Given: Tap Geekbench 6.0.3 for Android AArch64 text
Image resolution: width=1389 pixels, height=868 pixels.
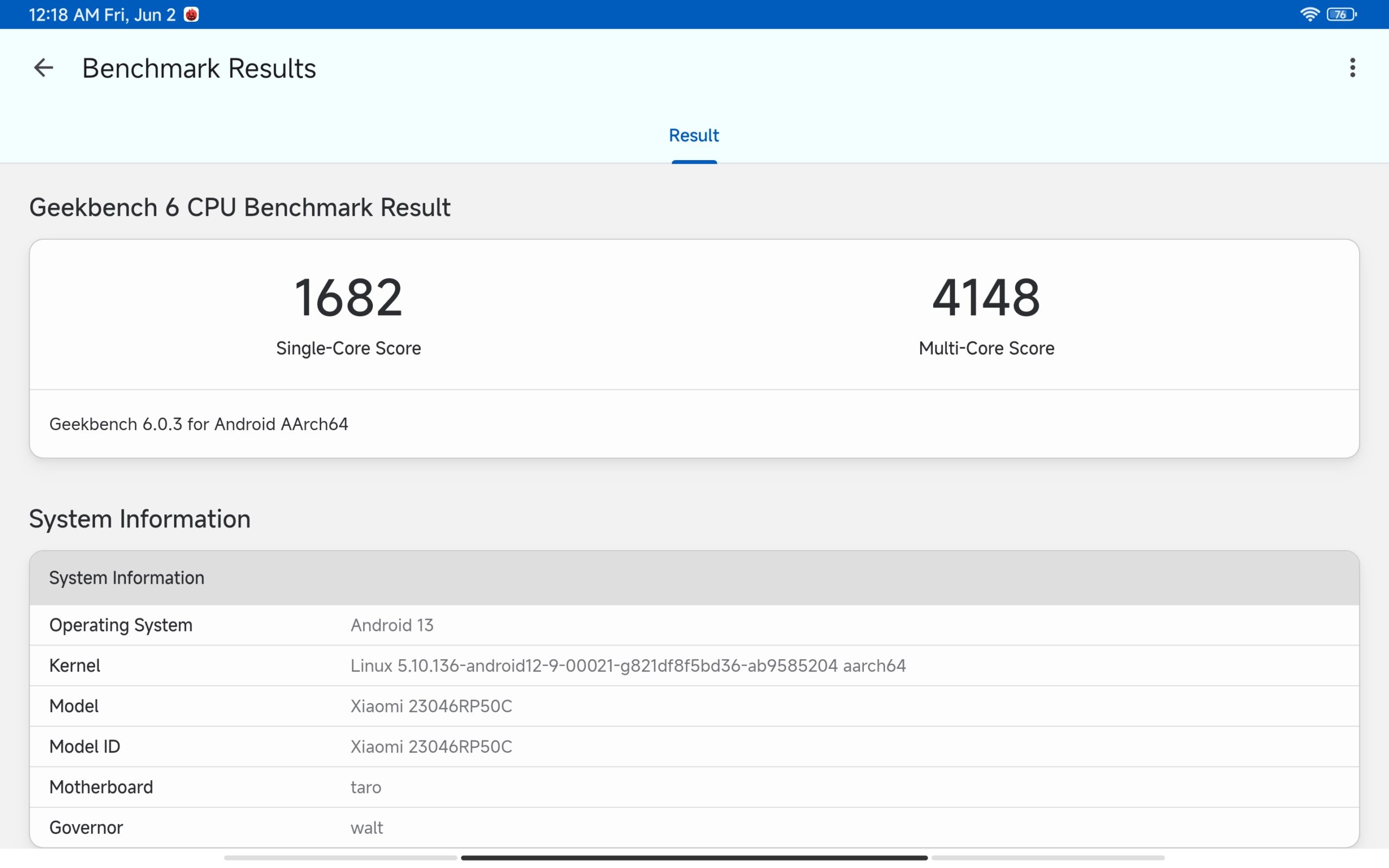Looking at the screenshot, I should click(199, 424).
